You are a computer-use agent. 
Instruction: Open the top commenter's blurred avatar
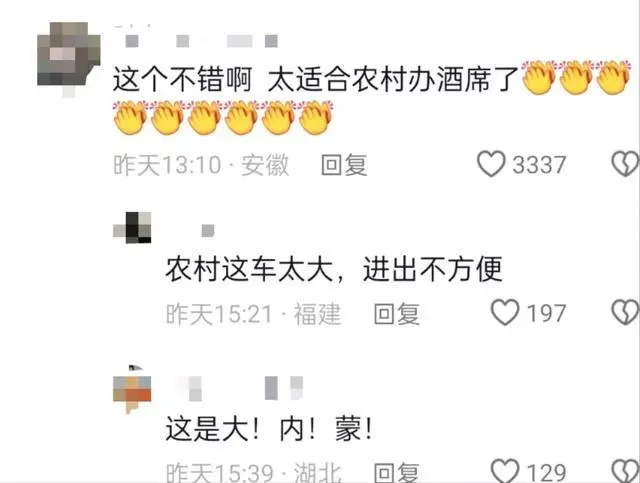point(69,60)
